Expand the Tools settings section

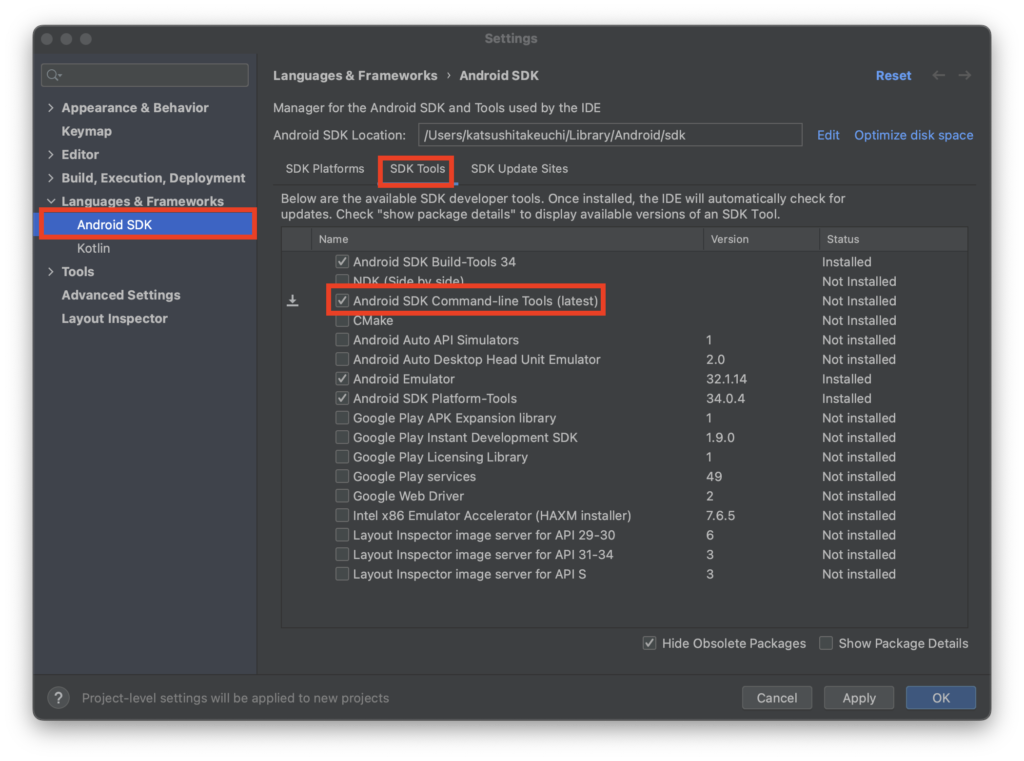click(51, 272)
